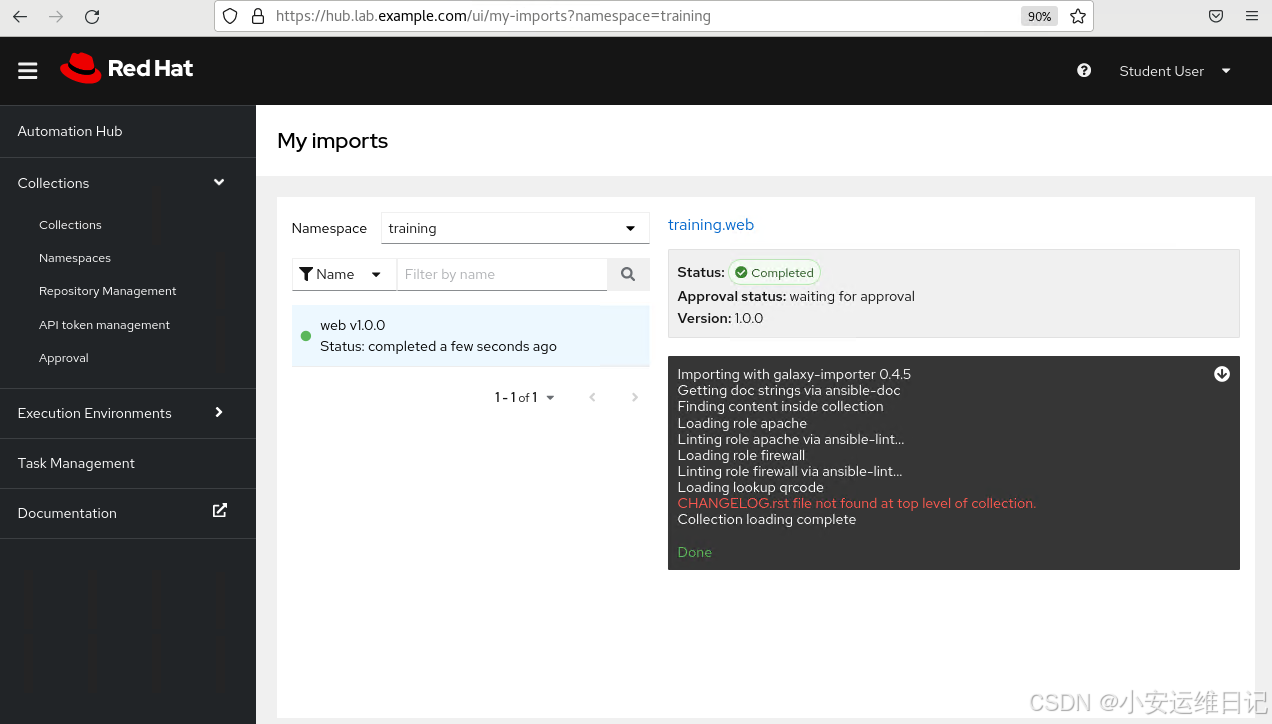Open the training.web collection link
This screenshot has width=1272, height=724.
711,225
